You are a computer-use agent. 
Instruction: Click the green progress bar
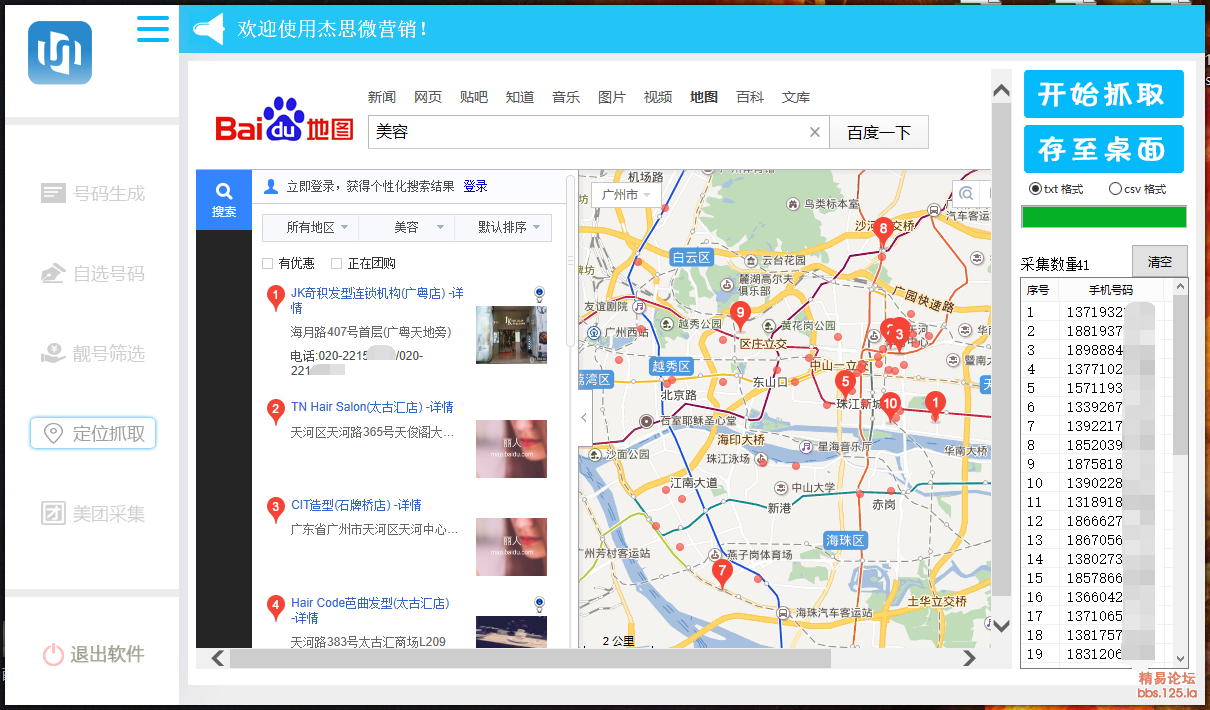[x=1104, y=217]
